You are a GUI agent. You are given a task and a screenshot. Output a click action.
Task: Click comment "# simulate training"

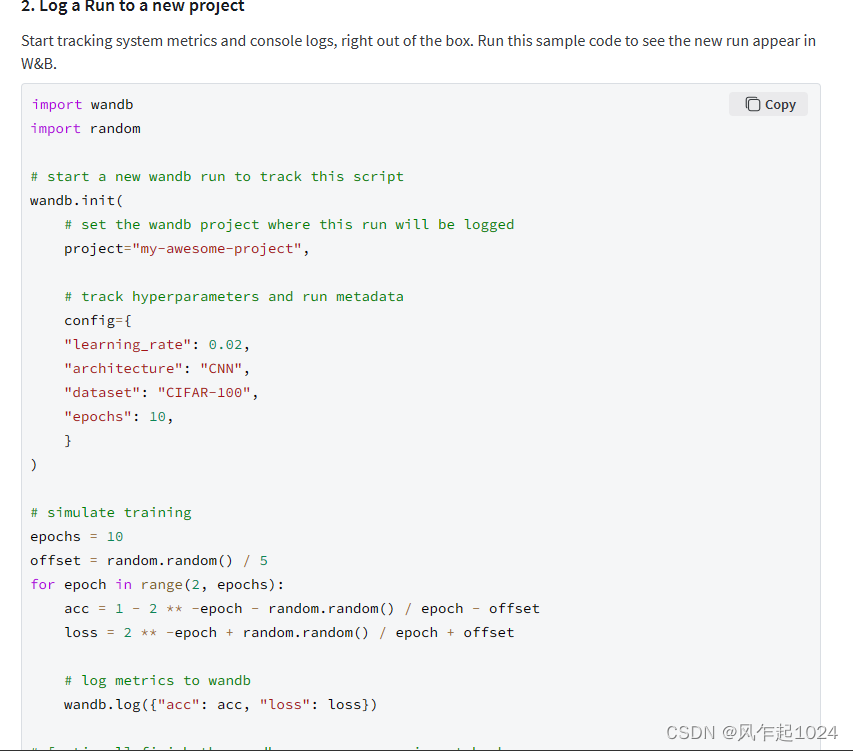111,512
